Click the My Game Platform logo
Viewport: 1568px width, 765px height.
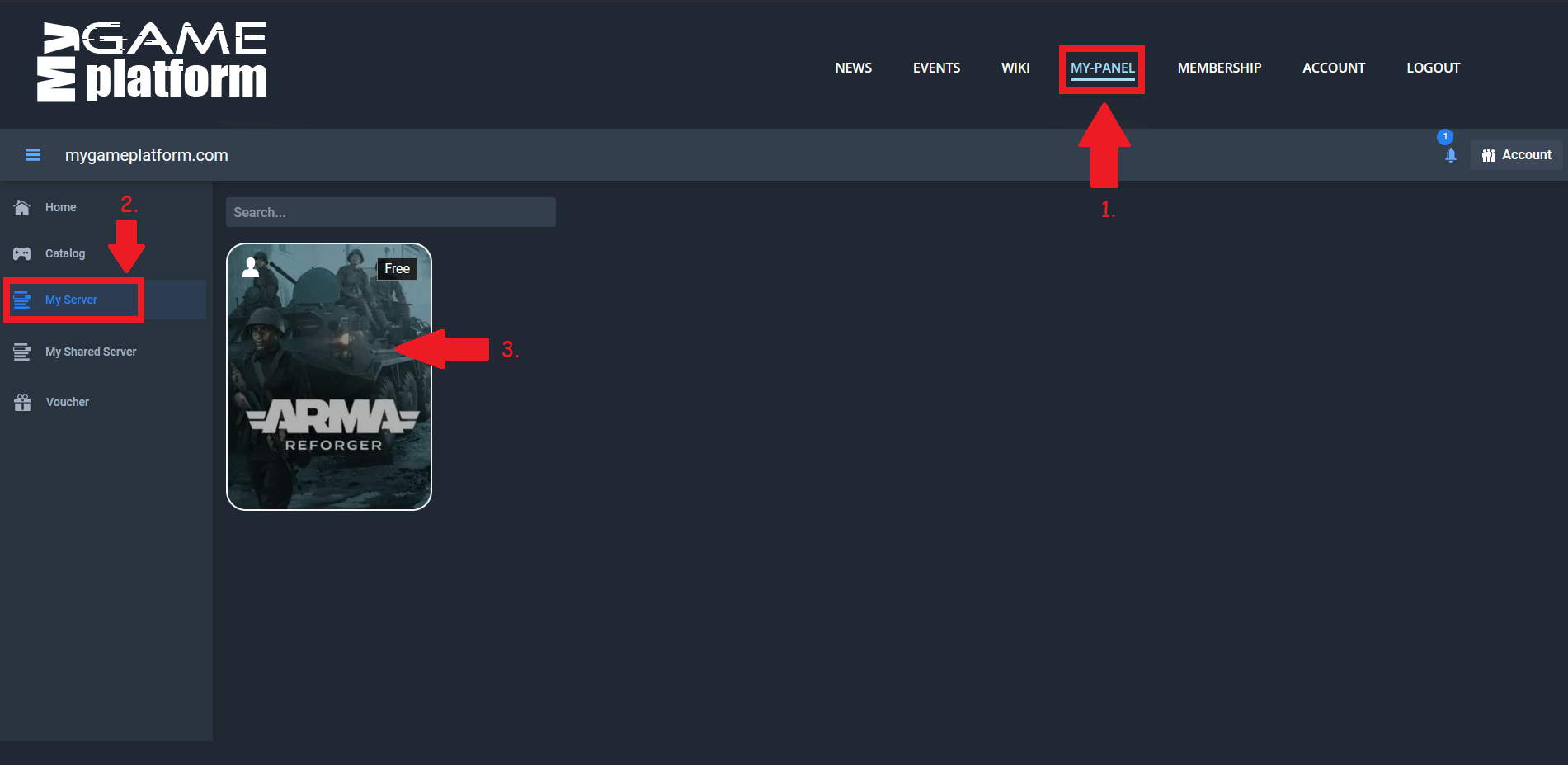point(152,62)
